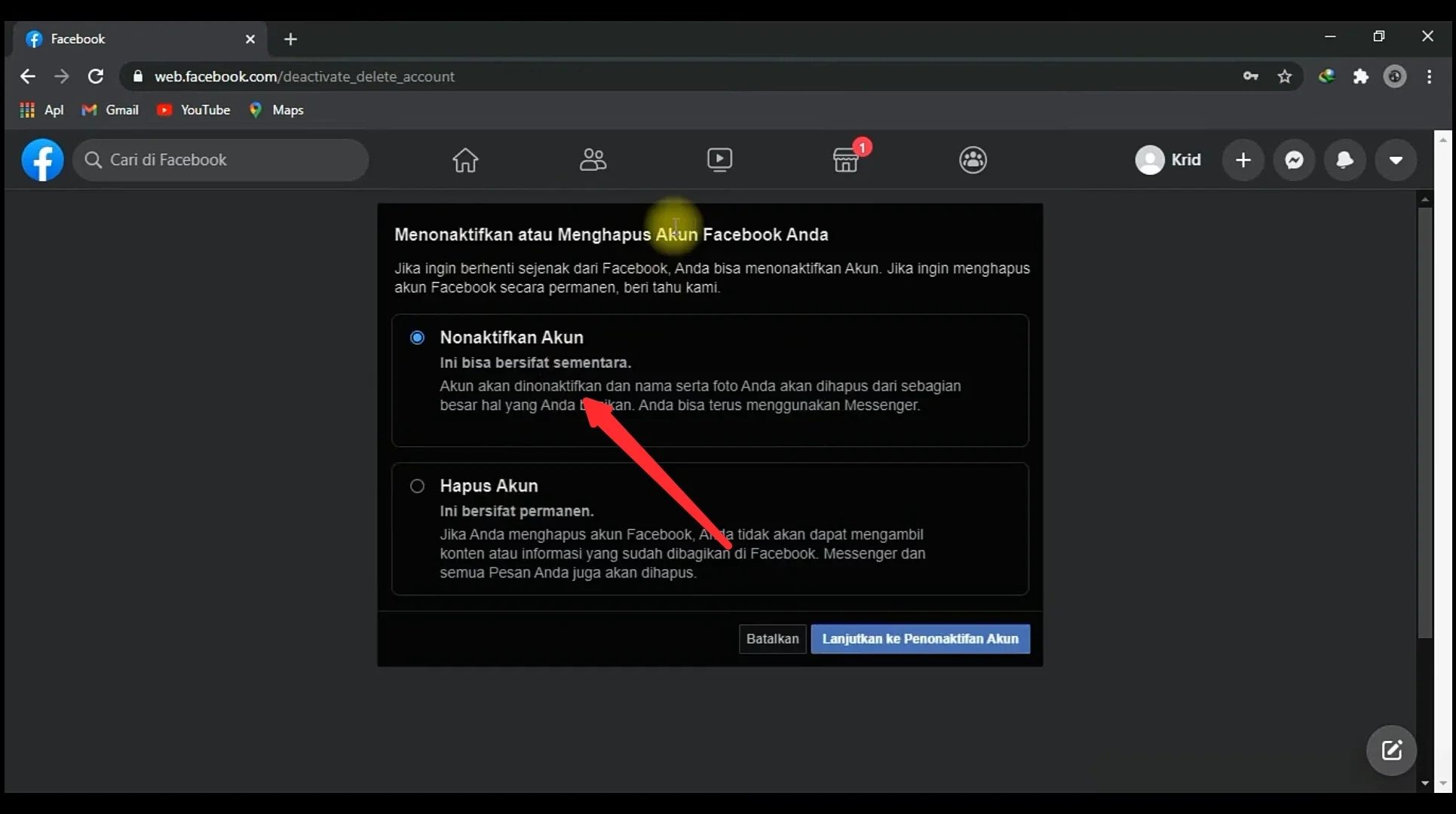
Task: Select the Nonaktifkan Akun radio button
Action: click(417, 338)
